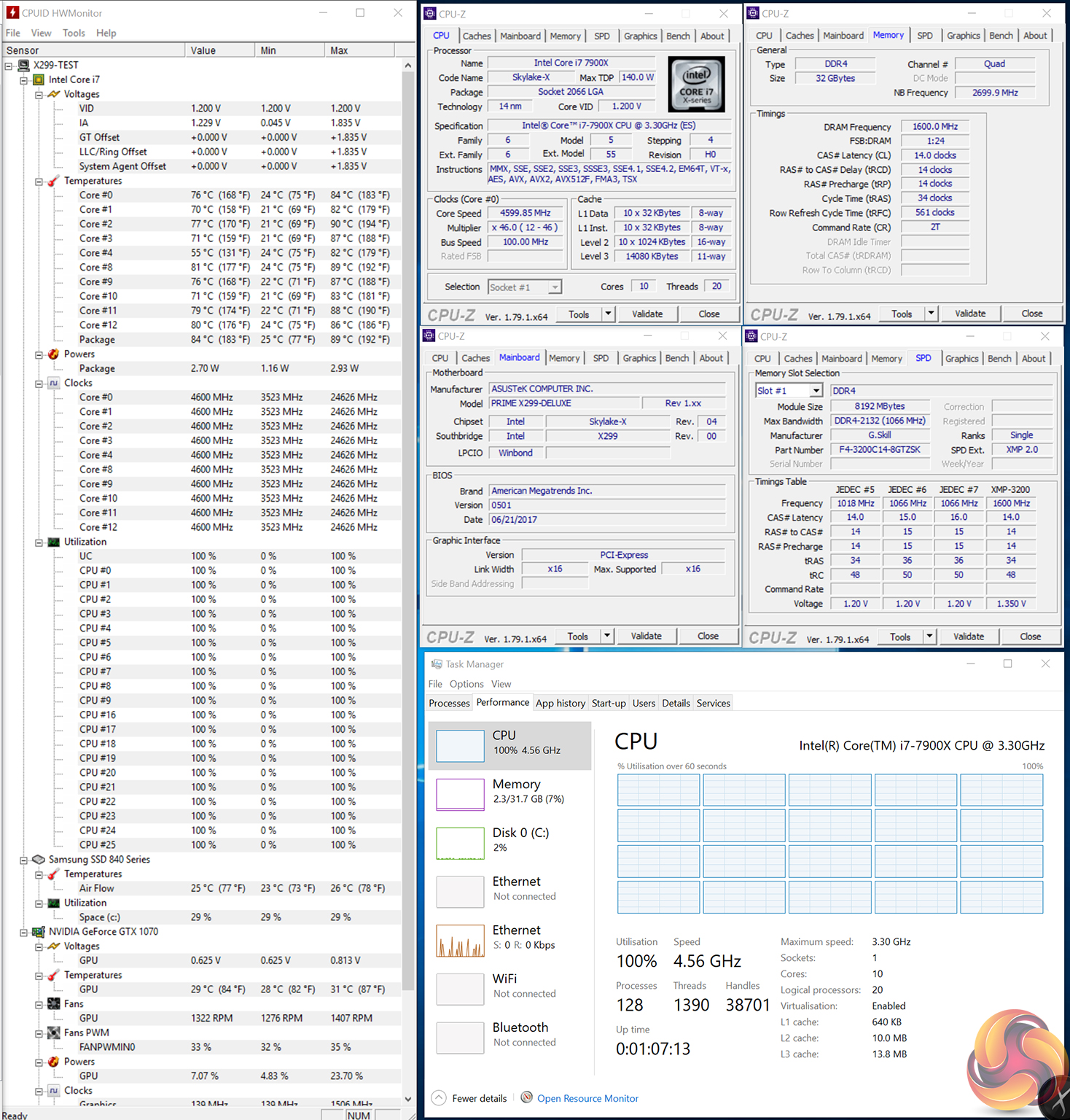1070x1120 pixels.
Task: Open the View menu in HWMonitor
Action: coord(41,33)
